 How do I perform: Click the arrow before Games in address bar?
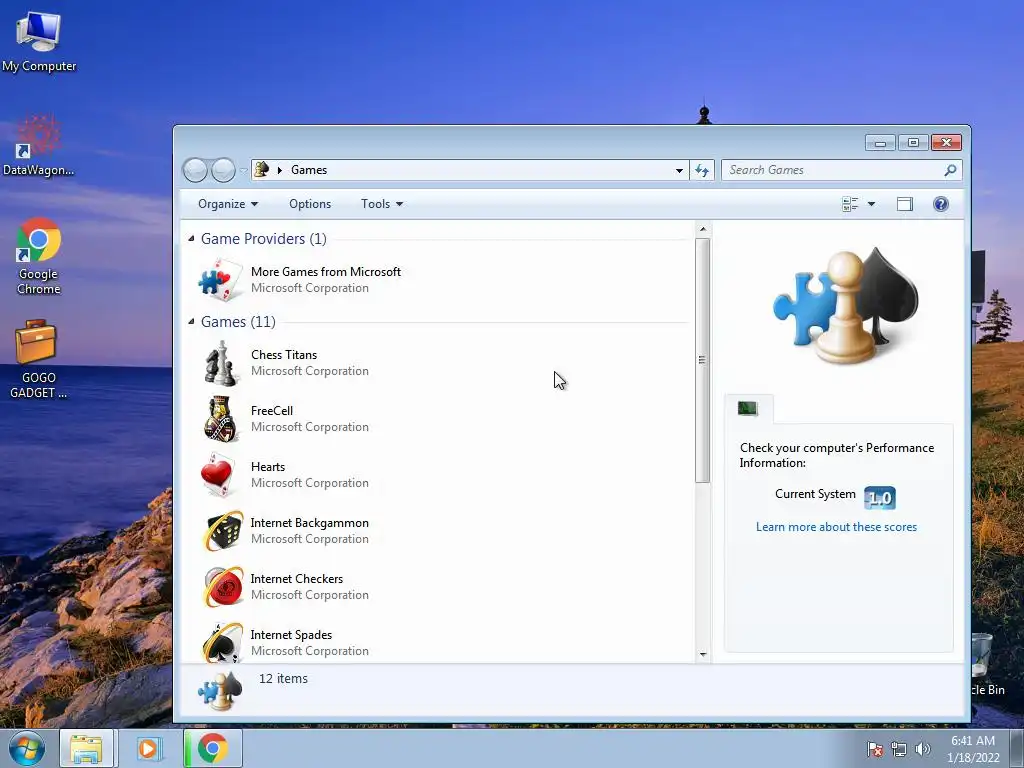pos(280,170)
